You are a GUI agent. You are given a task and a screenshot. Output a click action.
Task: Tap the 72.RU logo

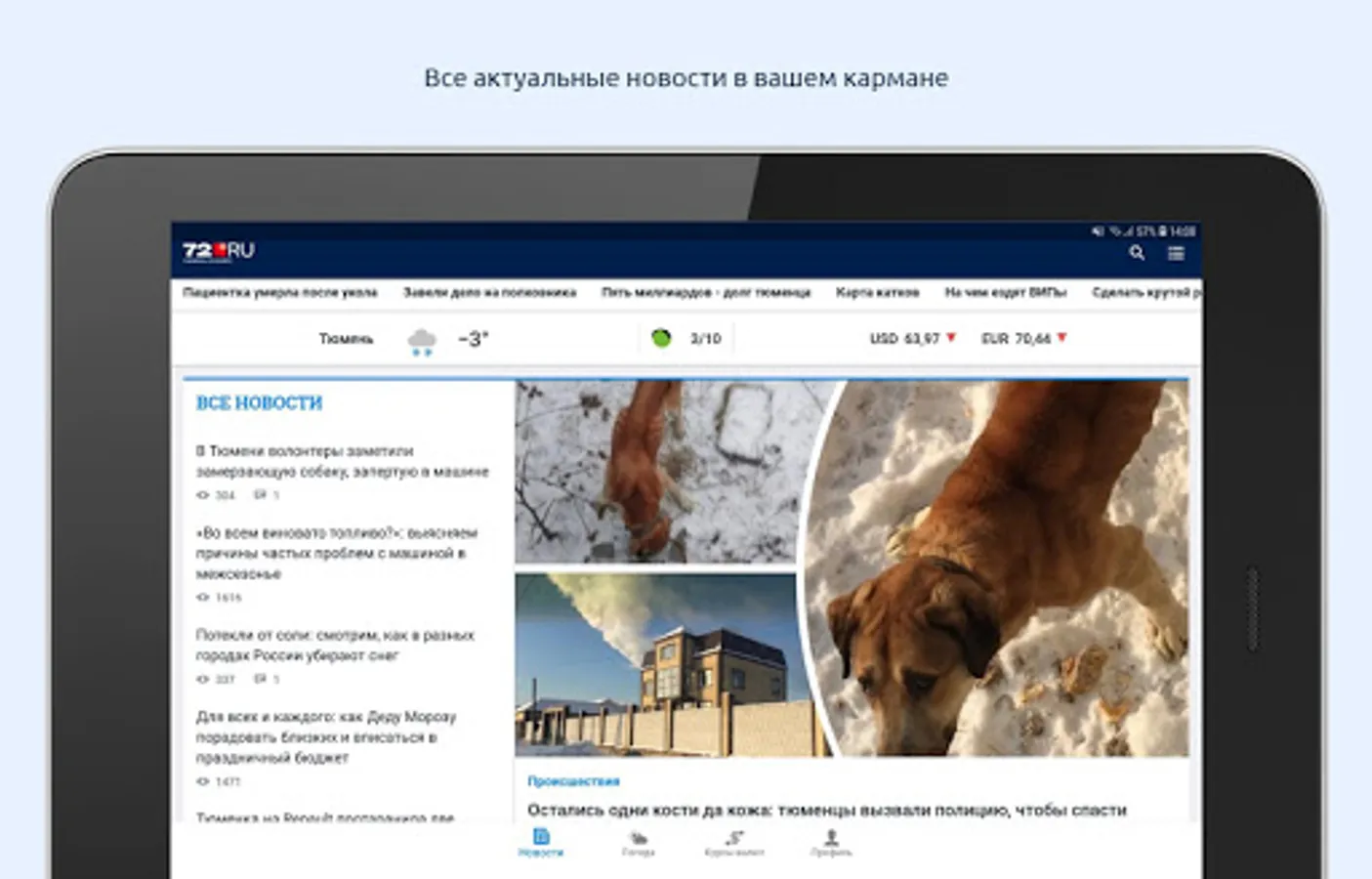(218, 251)
